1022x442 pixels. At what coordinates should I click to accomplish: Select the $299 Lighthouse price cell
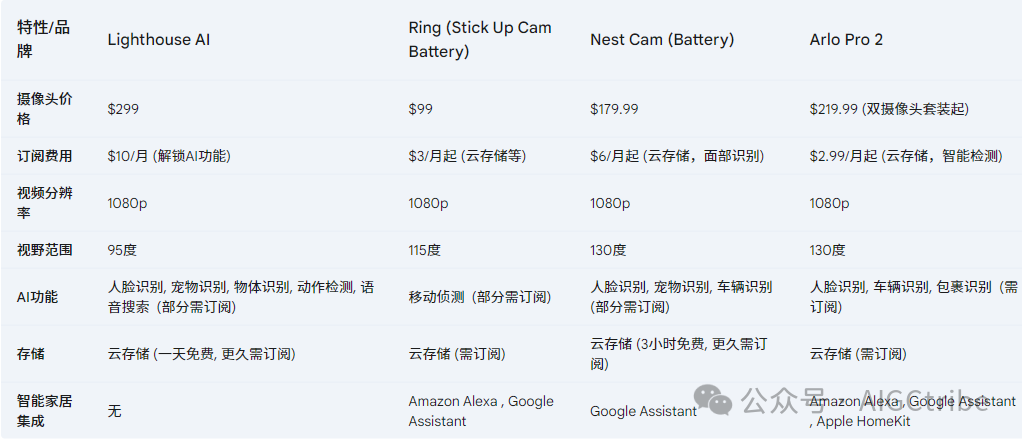point(123,110)
